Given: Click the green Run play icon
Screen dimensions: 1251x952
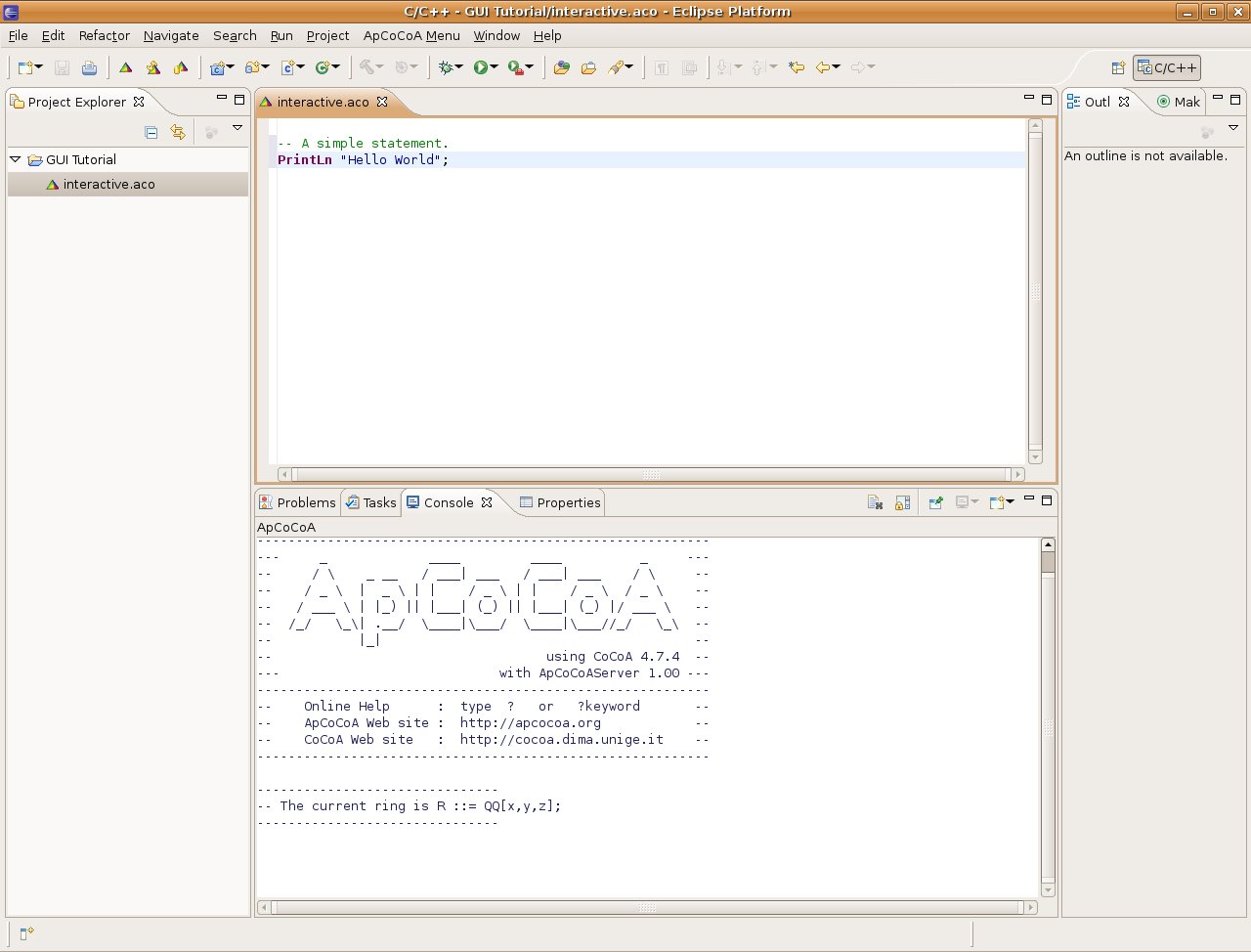Looking at the screenshot, I should (481, 67).
